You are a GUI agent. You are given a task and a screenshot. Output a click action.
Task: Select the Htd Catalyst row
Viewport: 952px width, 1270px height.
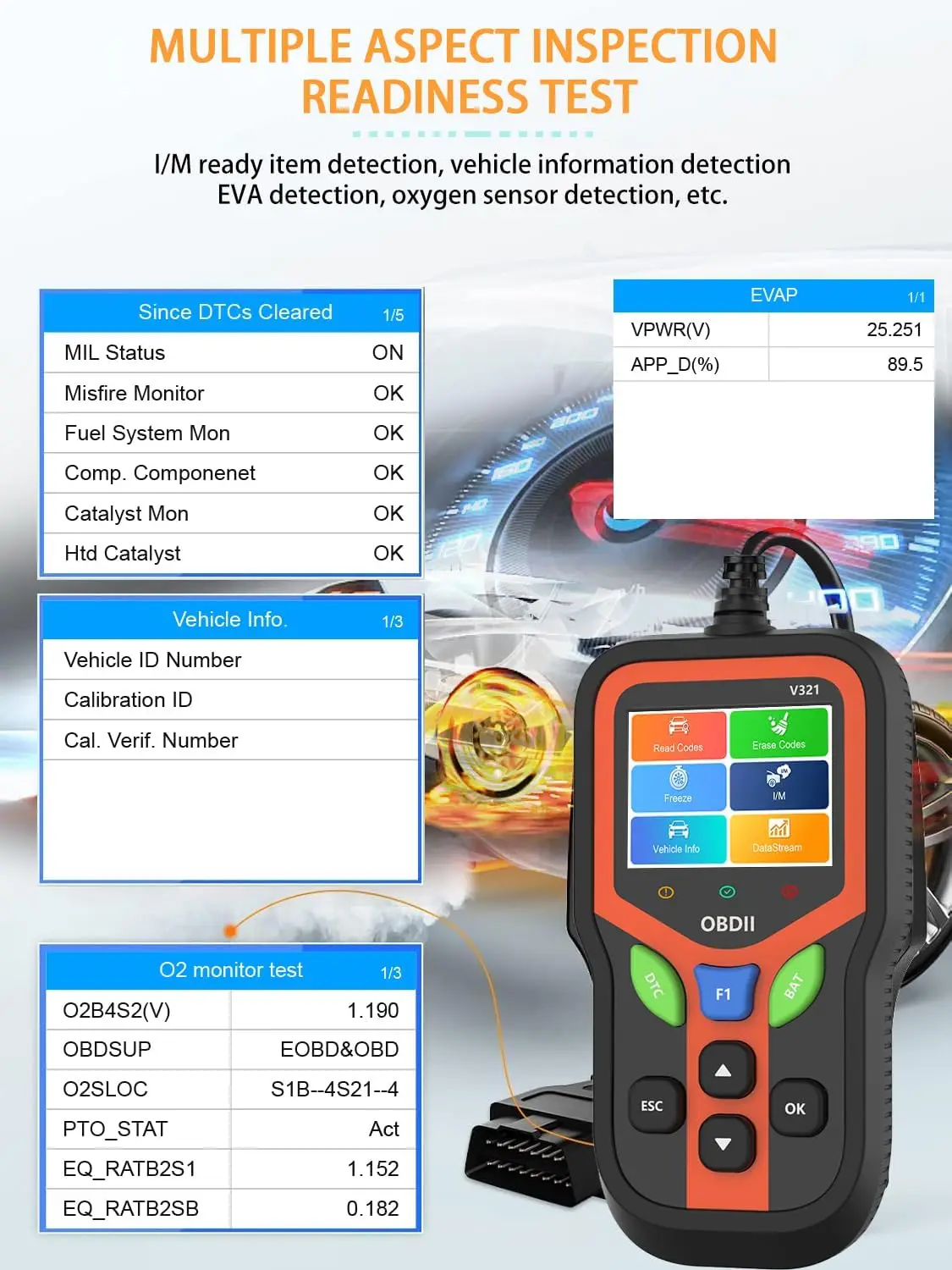[x=231, y=553]
